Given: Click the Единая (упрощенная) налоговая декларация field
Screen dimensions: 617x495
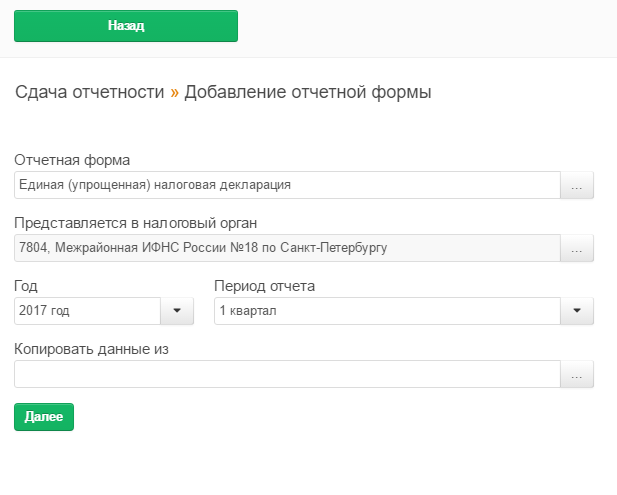Looking at the screenshot, I should pos(285,186).
